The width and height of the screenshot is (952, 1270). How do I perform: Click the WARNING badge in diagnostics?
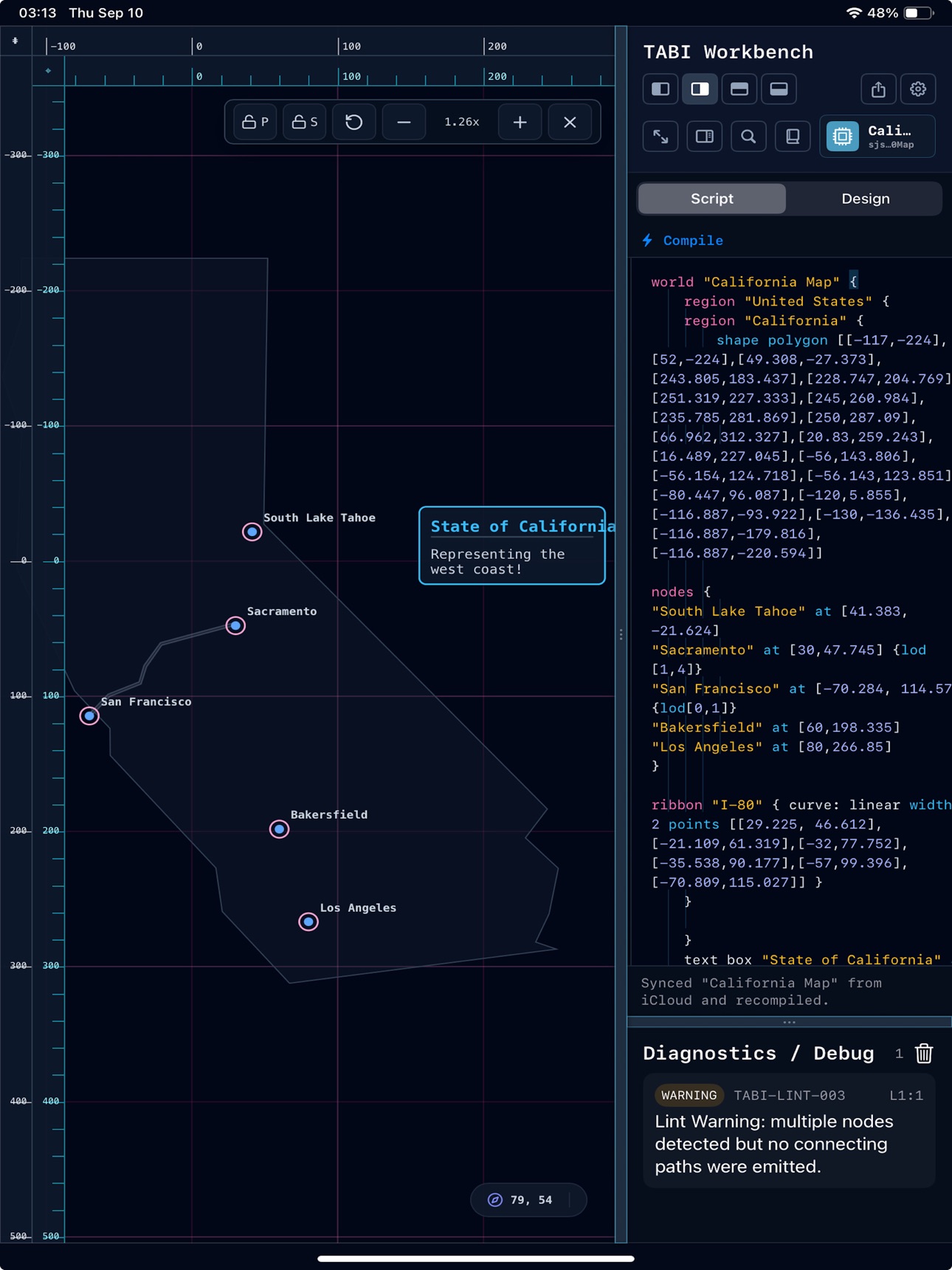(x=689, y=1096)
